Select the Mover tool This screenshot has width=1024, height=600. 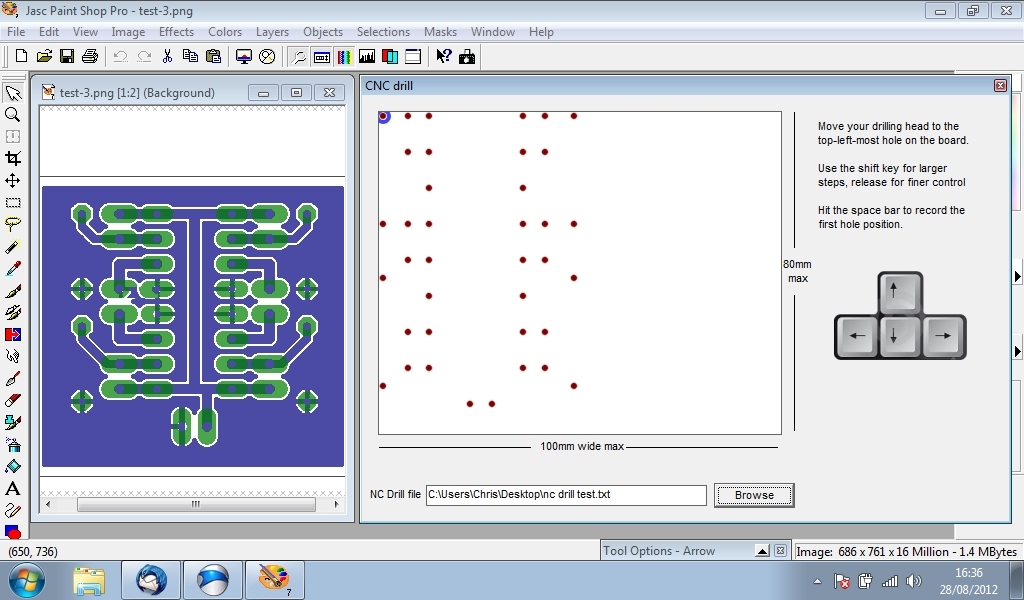pyautogui.click(x=13, y=181)
